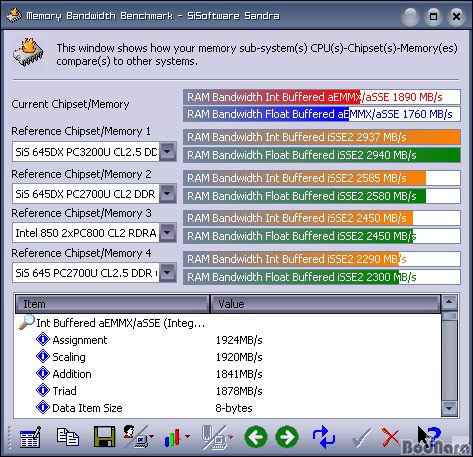This screenshot has height=457, width=473.
Task: Select the Int Buffered aEMMX/aSSE row
Action: pos(121,323)
